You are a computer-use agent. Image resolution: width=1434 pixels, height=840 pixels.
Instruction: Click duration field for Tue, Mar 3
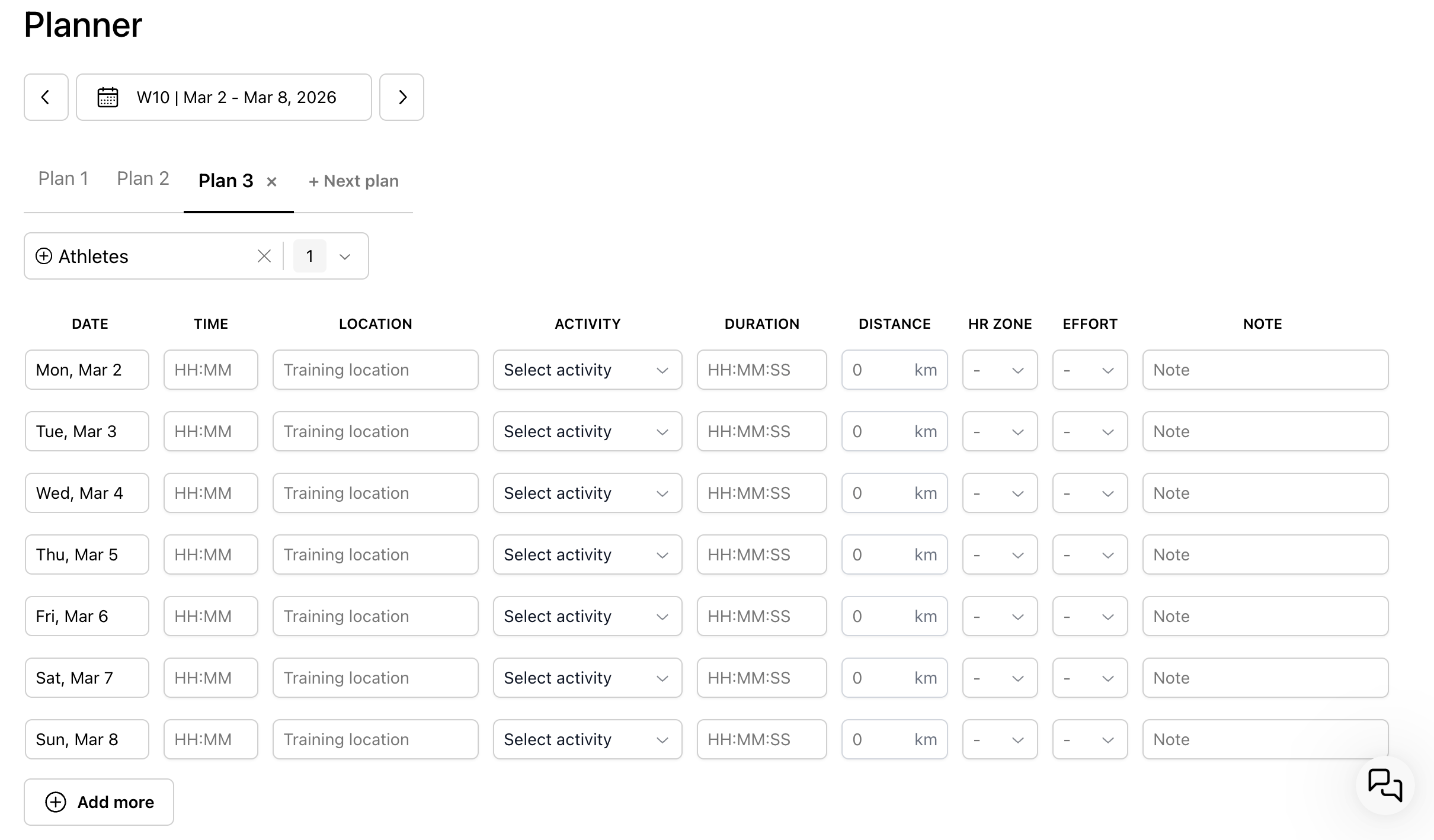pos(762,431)
